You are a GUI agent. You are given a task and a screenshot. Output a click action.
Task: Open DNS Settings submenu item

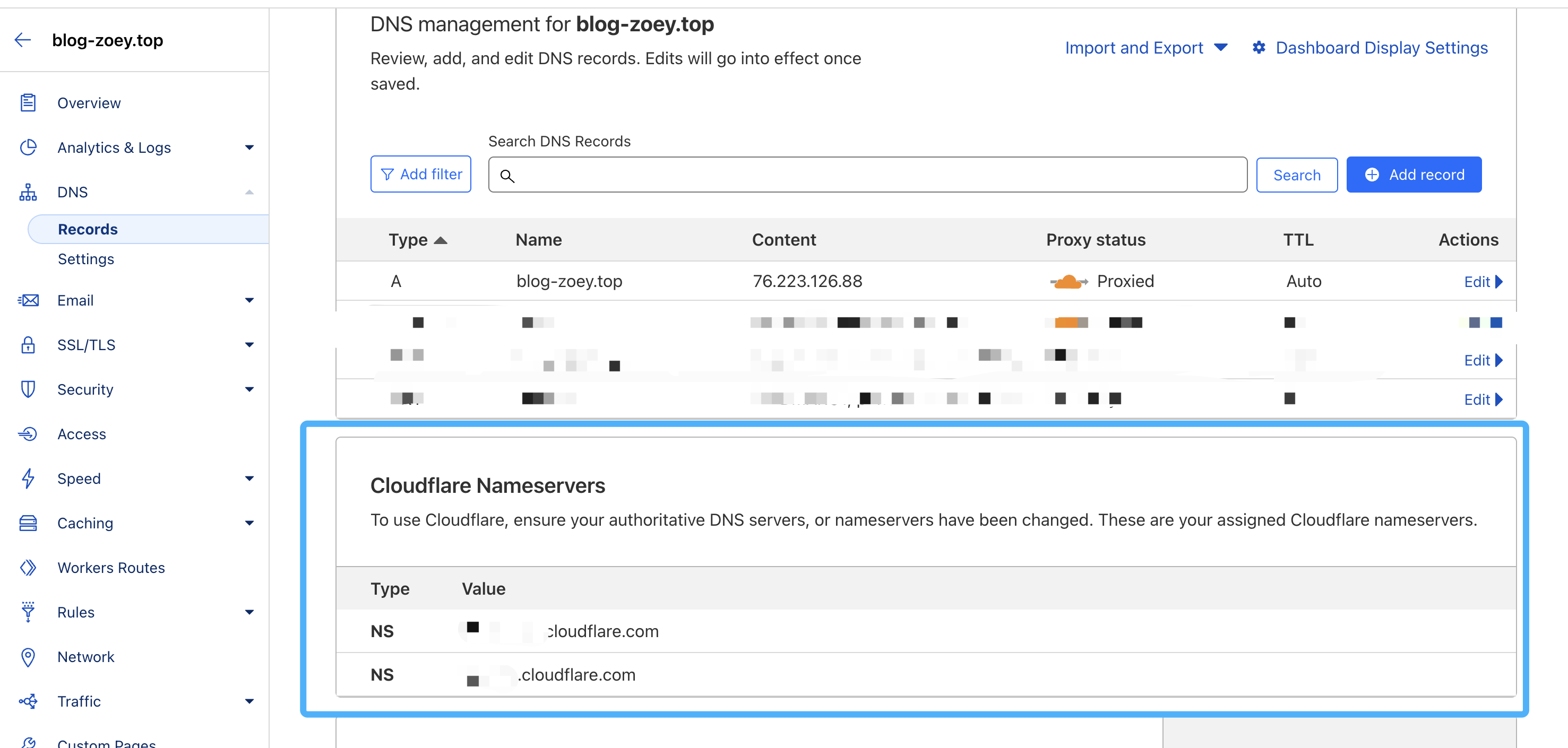86,259
